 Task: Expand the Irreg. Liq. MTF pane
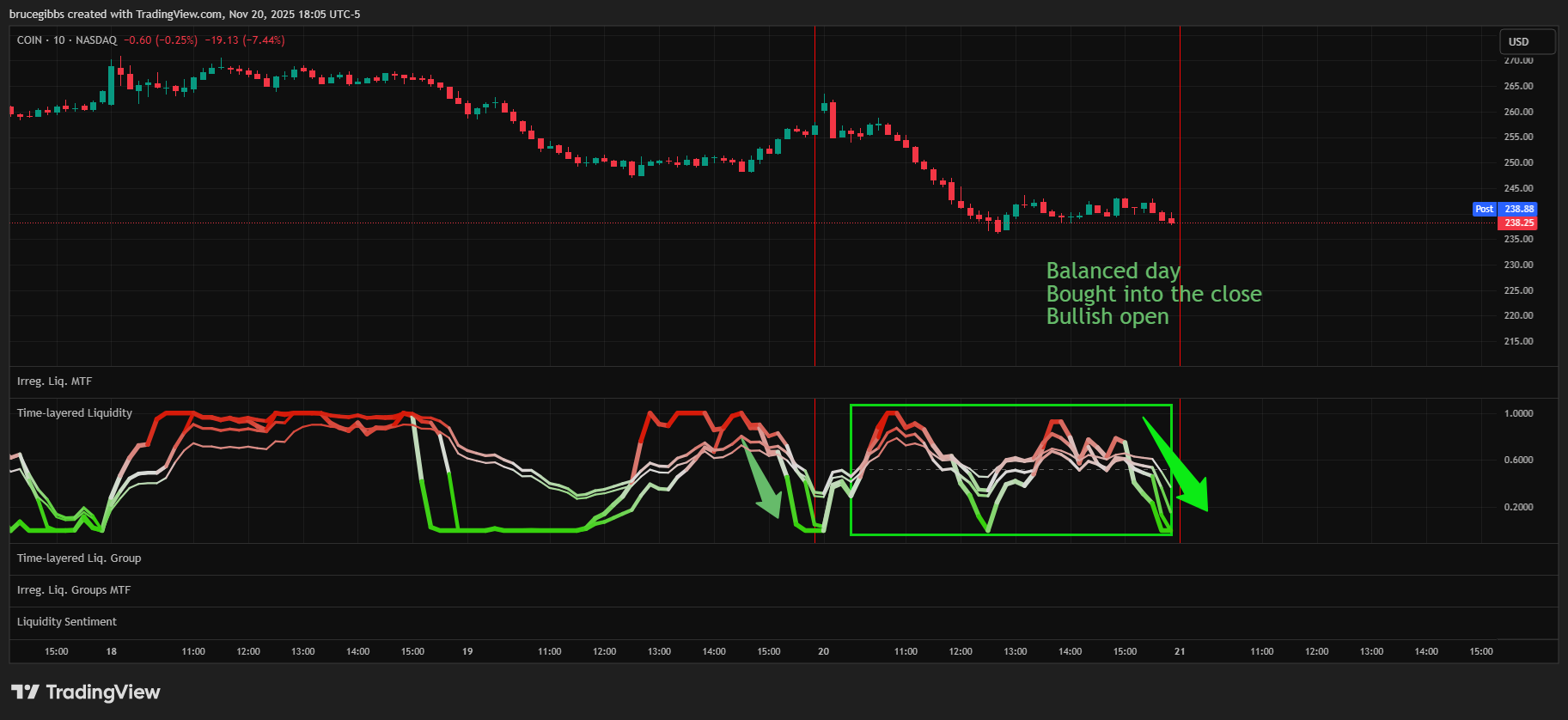pos(54,381)
